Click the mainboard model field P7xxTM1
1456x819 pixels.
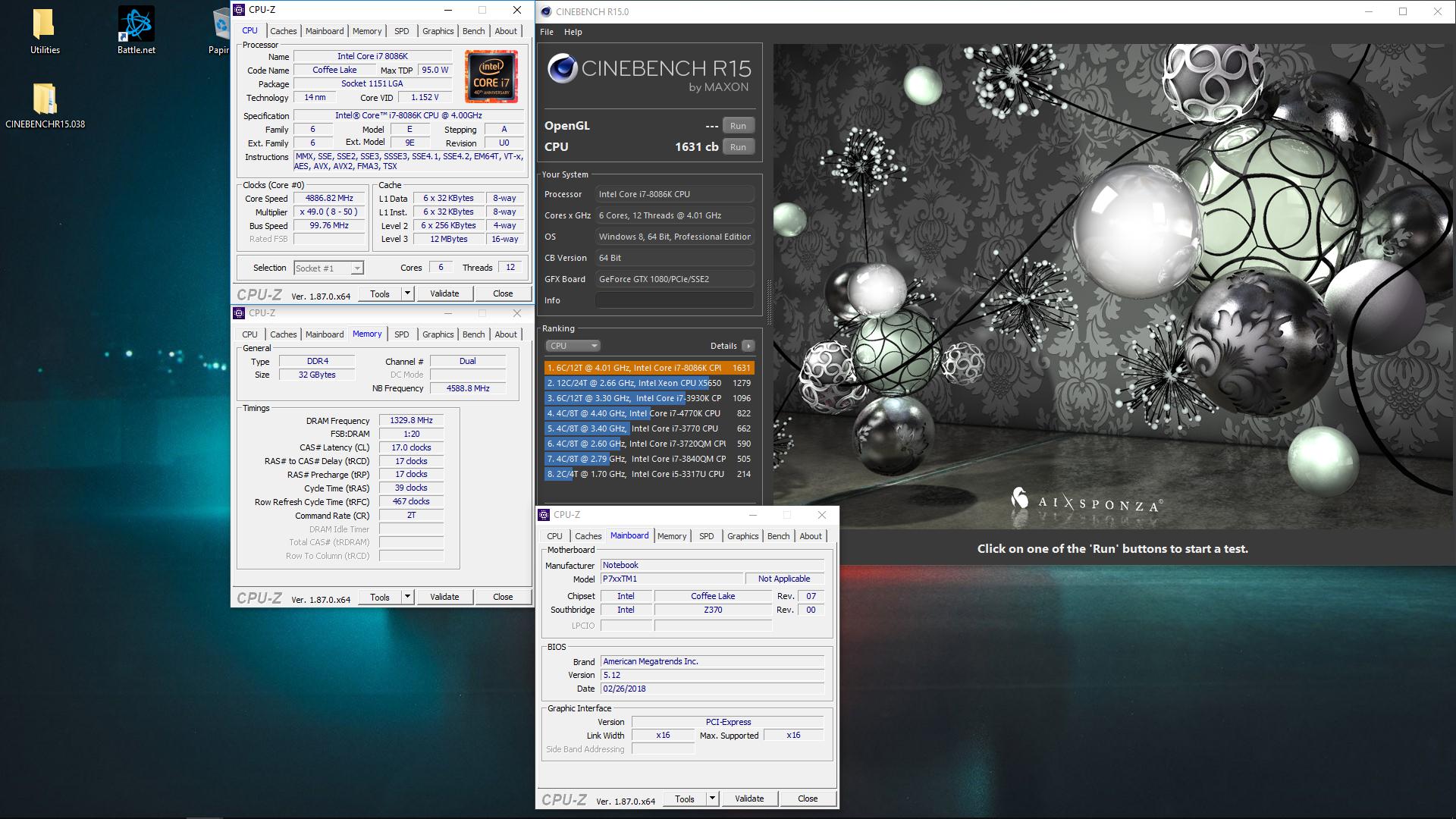coord(672,579)
